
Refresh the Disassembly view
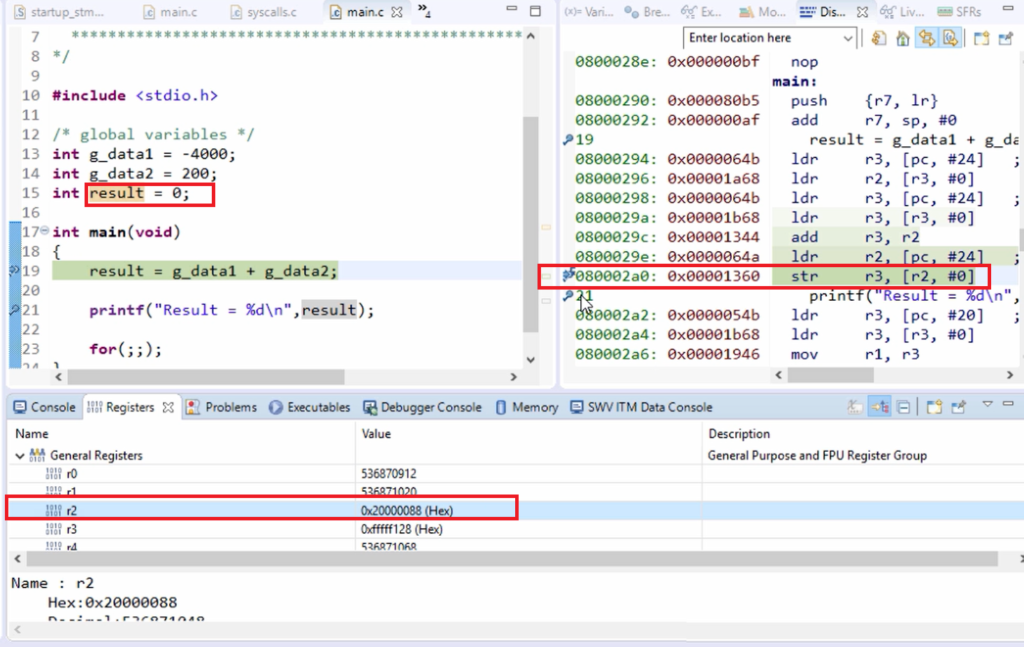[878, 39]
